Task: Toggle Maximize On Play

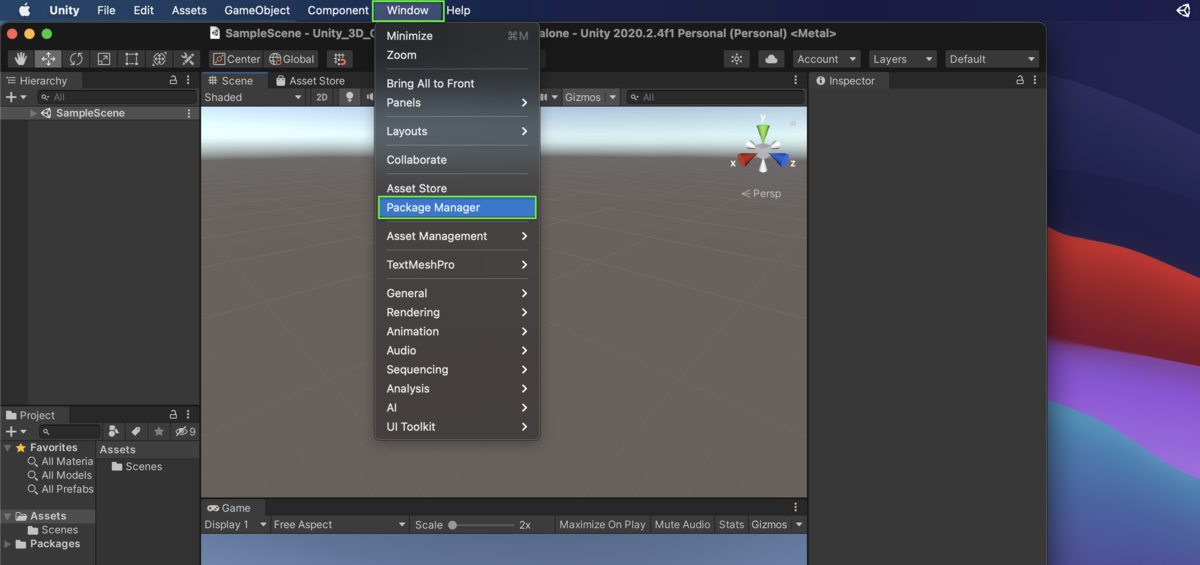Action: pyautogui.click(x=602, y=524)
